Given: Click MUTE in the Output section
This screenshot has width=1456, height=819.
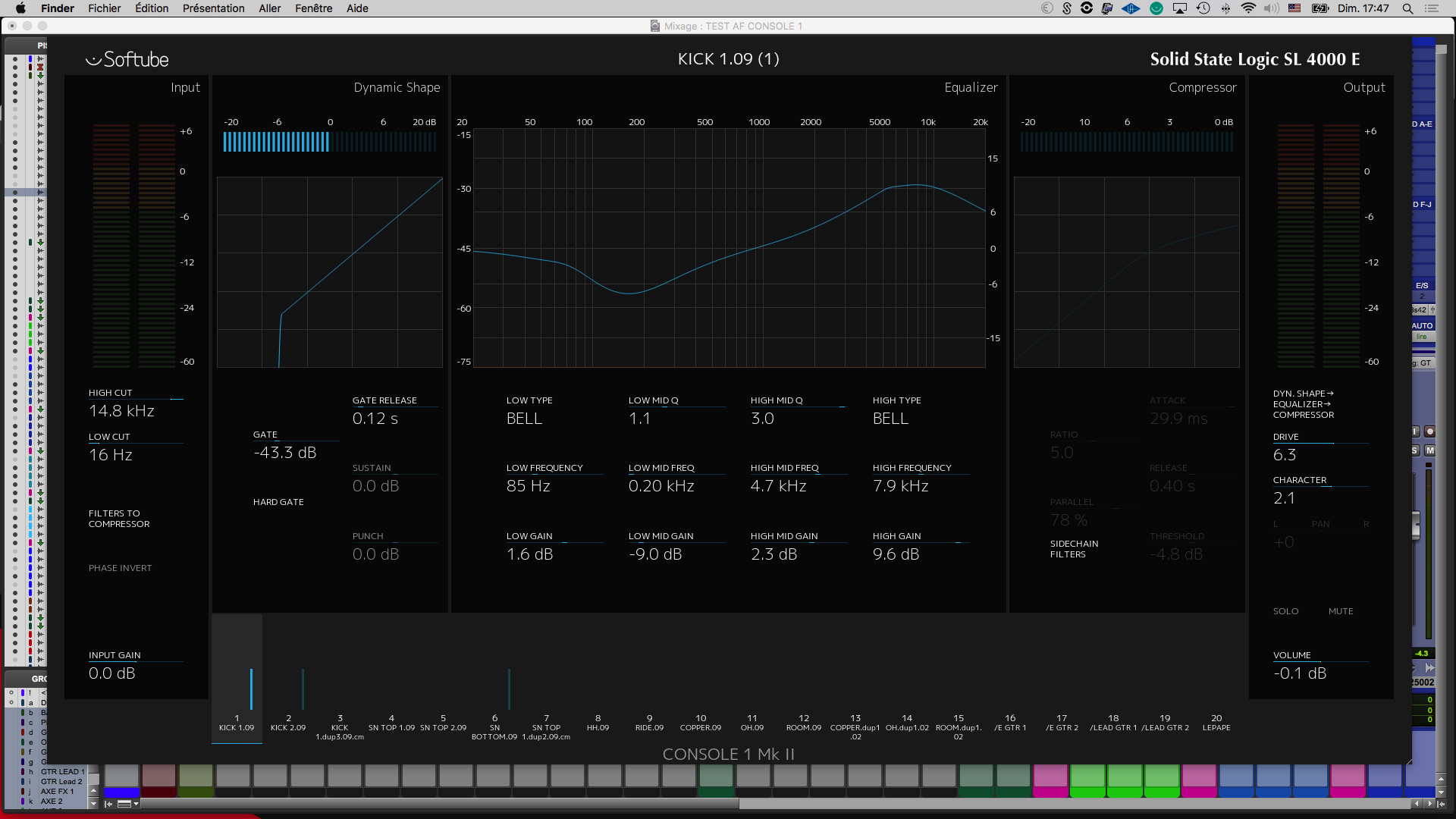Looking at the screenshot, I should point(1341,610).
